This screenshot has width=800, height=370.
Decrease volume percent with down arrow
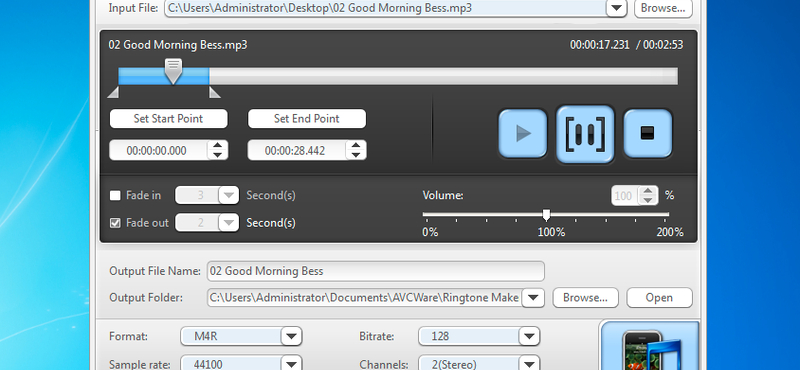click(x=648, y=200)
